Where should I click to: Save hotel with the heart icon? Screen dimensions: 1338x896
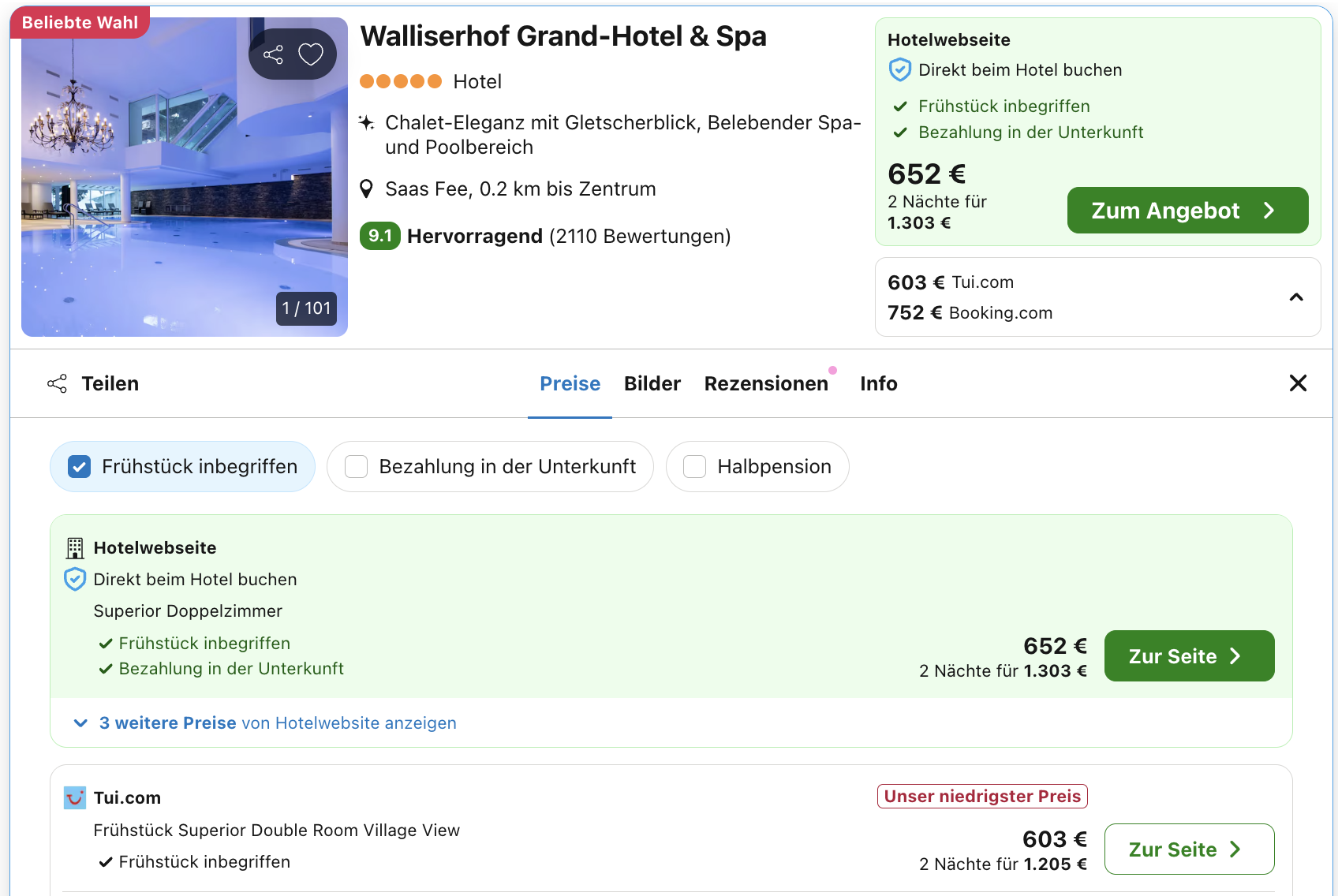tap(311, 54)
